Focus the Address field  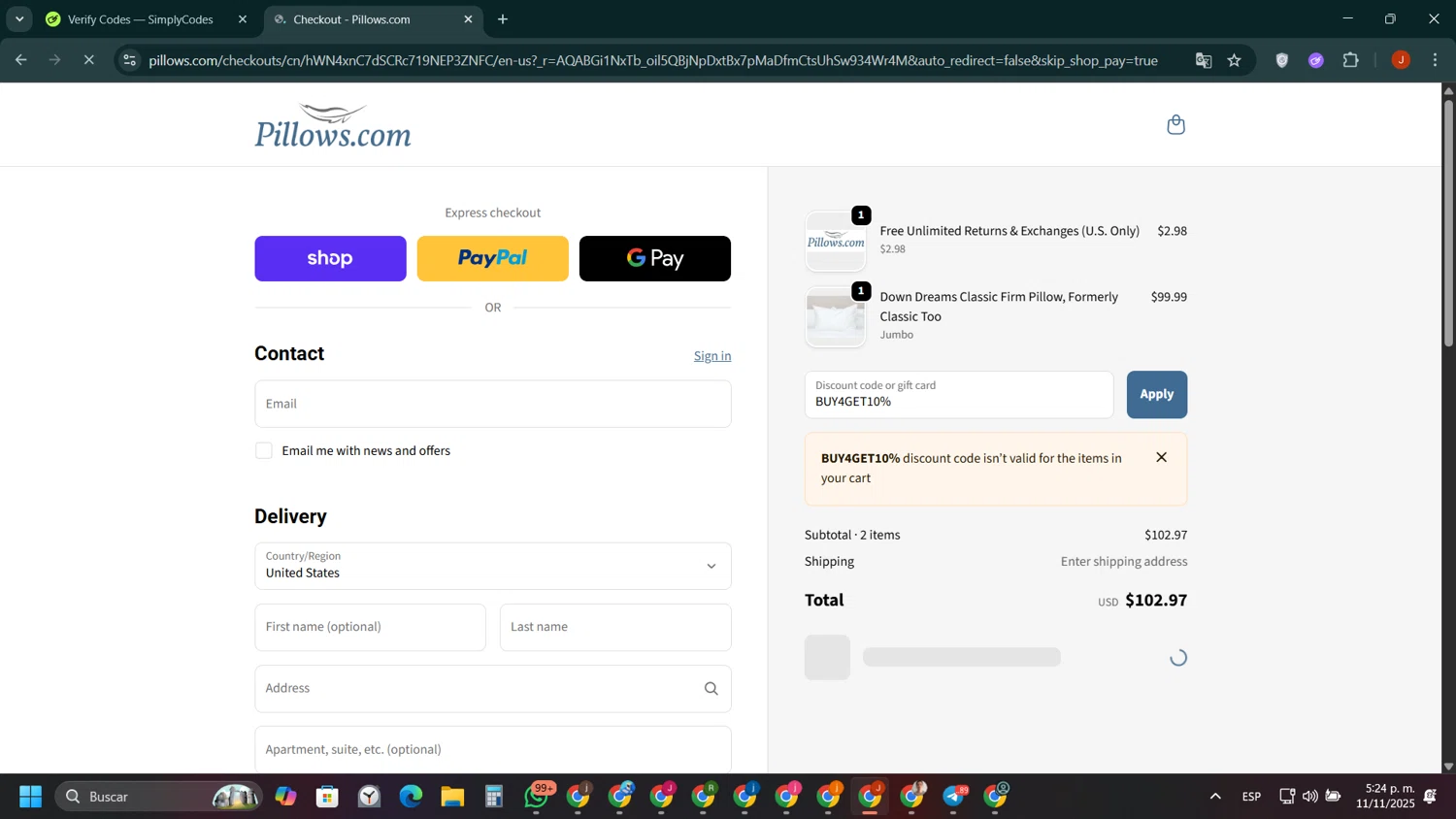pyautogui.click(x=492, y=688)
